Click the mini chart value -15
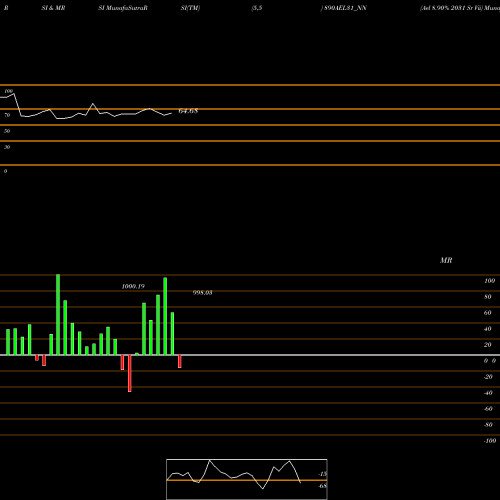Viewport: 500px width, 500px height. click(323, 474)
